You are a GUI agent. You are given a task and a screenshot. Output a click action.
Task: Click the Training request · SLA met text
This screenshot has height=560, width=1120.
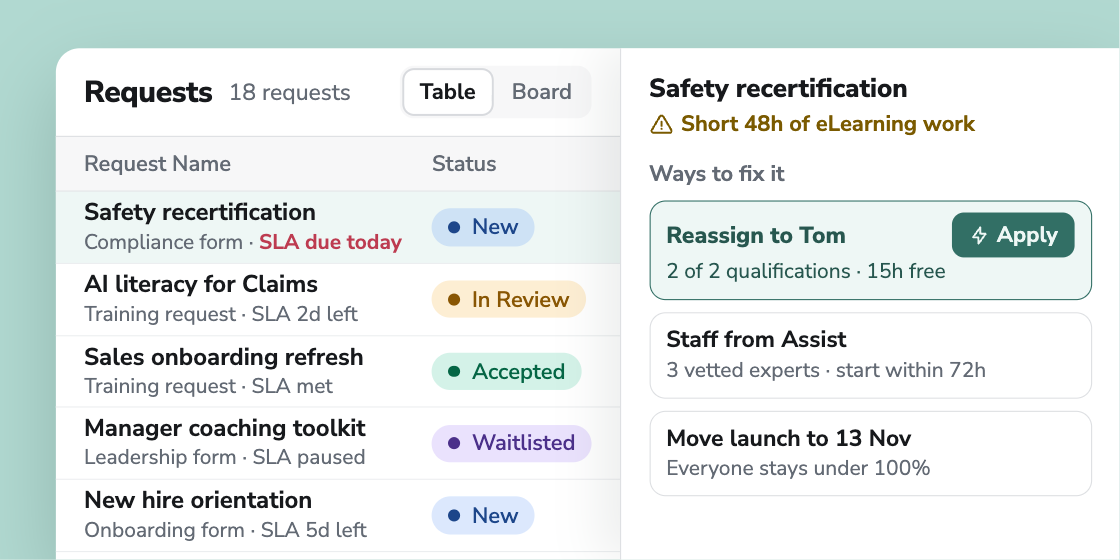coord(209,386)
